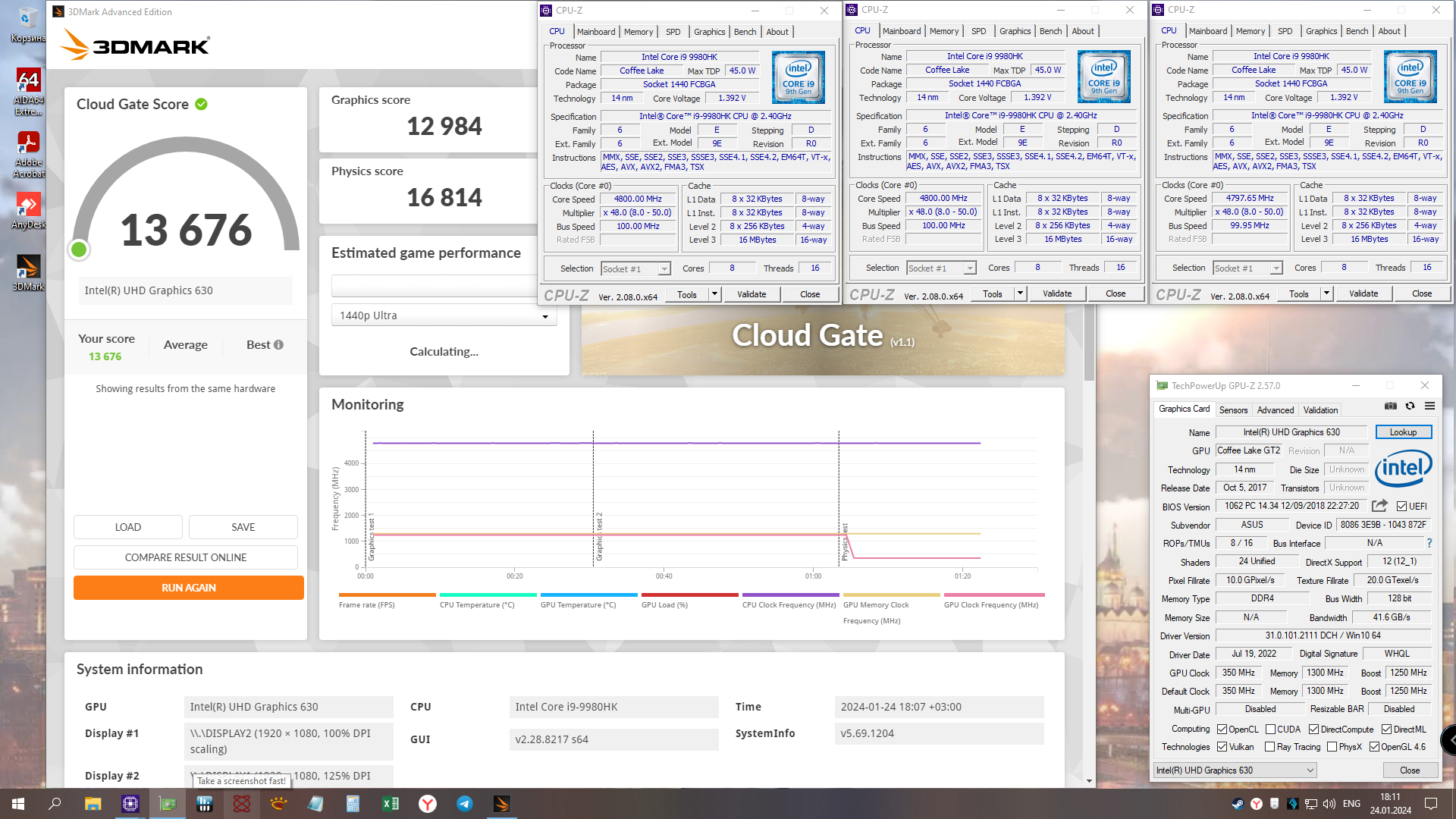
Task: Click the 3DMark vertical scrollbar thumb
Action: pos(1089,341)
